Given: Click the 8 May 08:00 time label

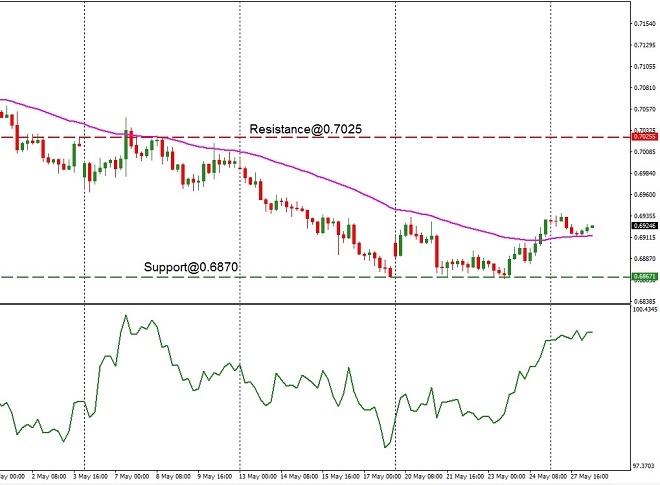Looking at the screenshot, I should pos(173,477).
